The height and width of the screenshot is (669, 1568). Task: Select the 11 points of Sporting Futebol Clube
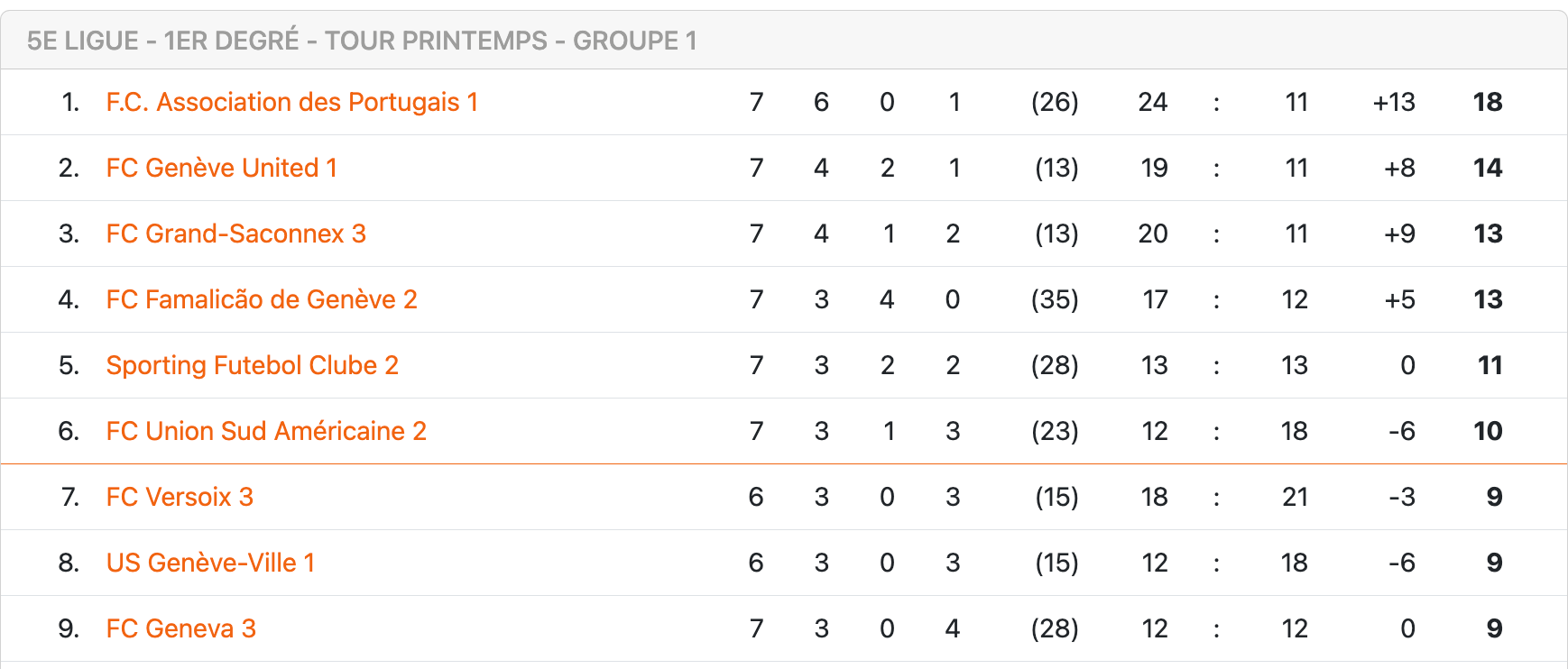tap(1490, 365)
